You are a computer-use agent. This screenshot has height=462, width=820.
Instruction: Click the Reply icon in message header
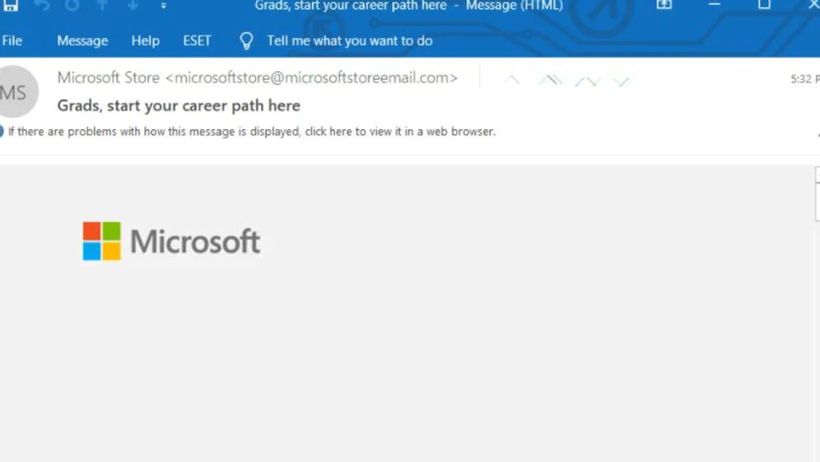click(x=512, y=80)
